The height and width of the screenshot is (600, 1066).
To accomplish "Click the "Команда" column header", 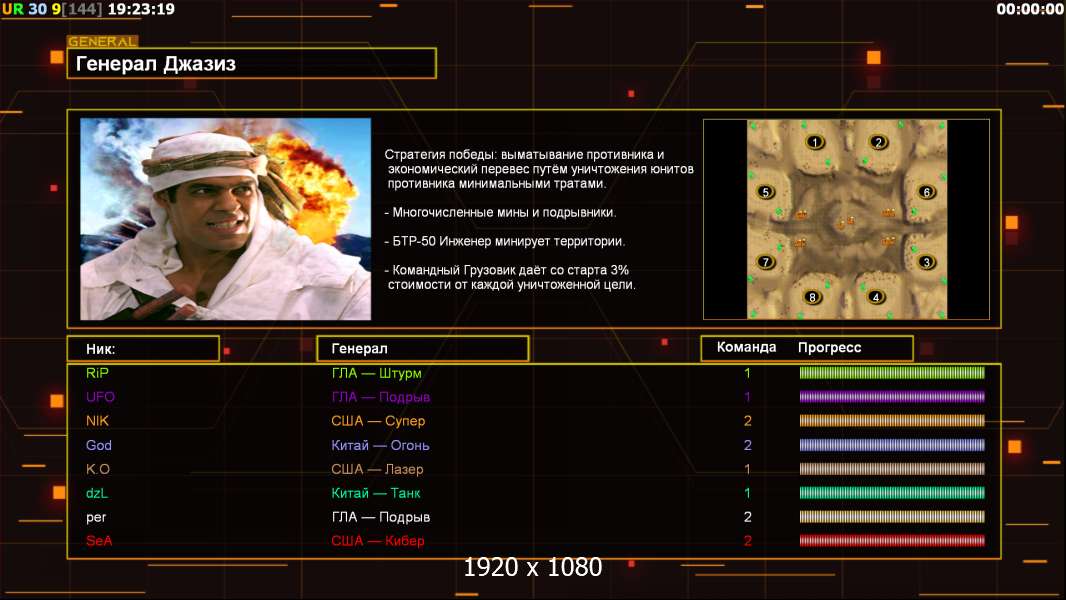I will tap(746, 347).
